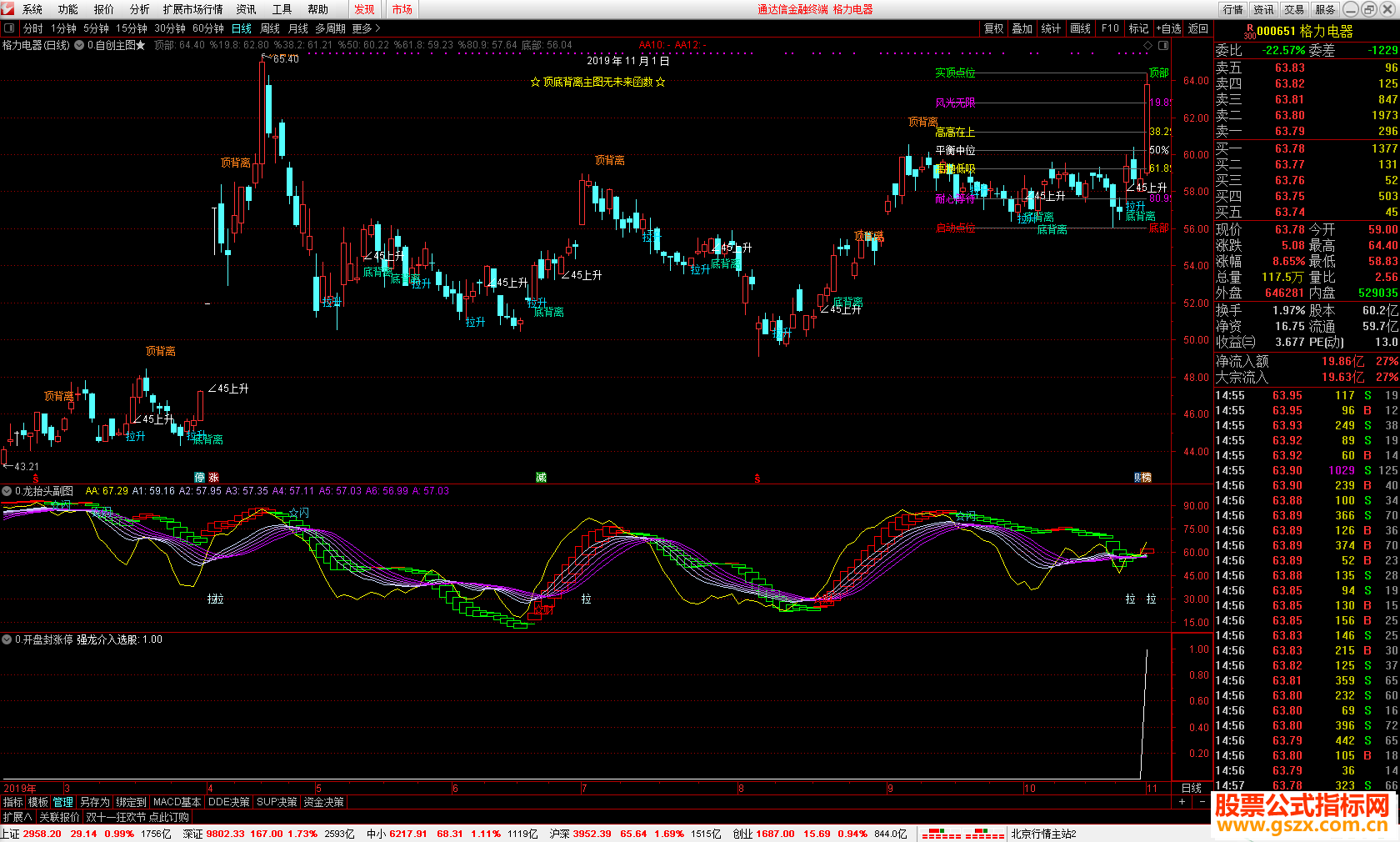Click the diamond marker icon above chart
This screenshot has width=1400, height=842.
pyautogui.click(x=1147, y=45)
